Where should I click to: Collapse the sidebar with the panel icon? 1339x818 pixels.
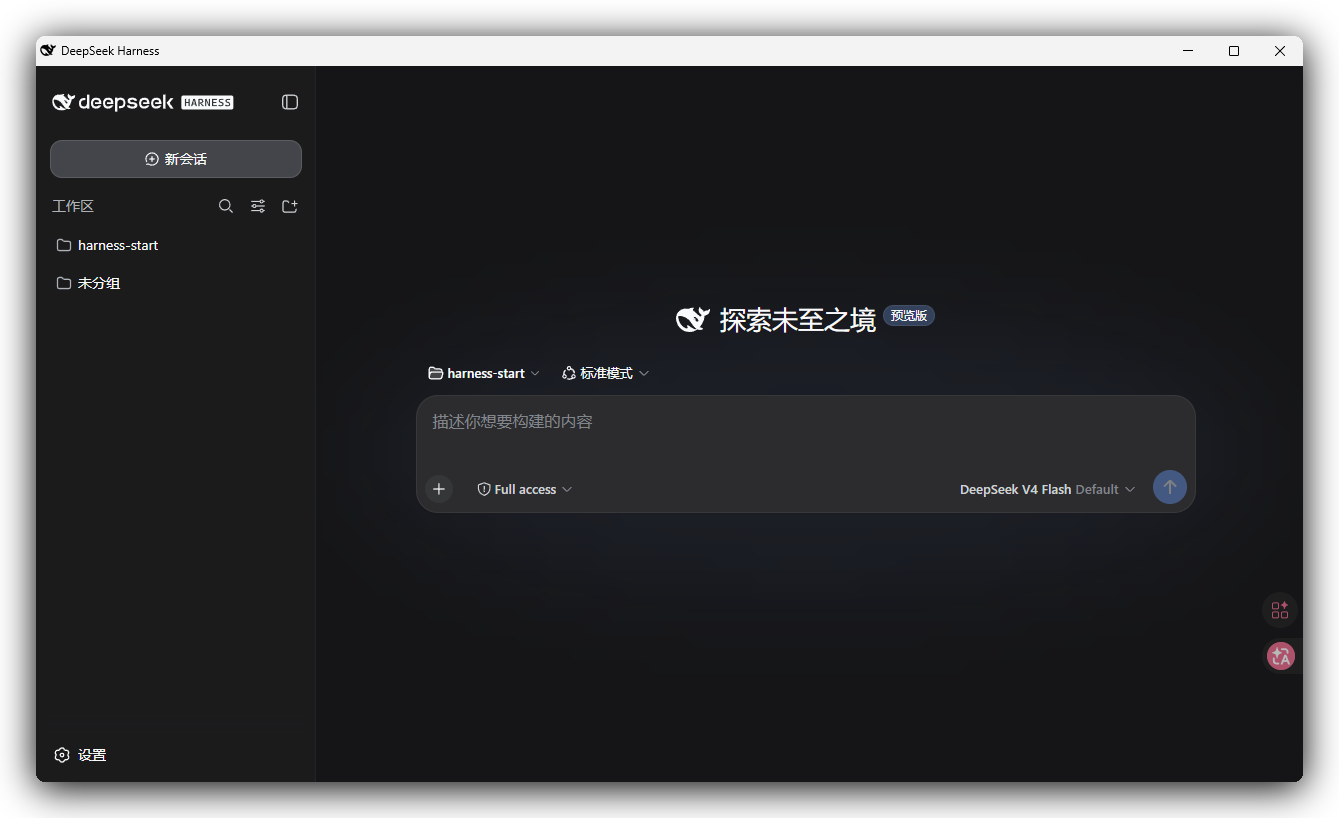[x=290, y=102]
